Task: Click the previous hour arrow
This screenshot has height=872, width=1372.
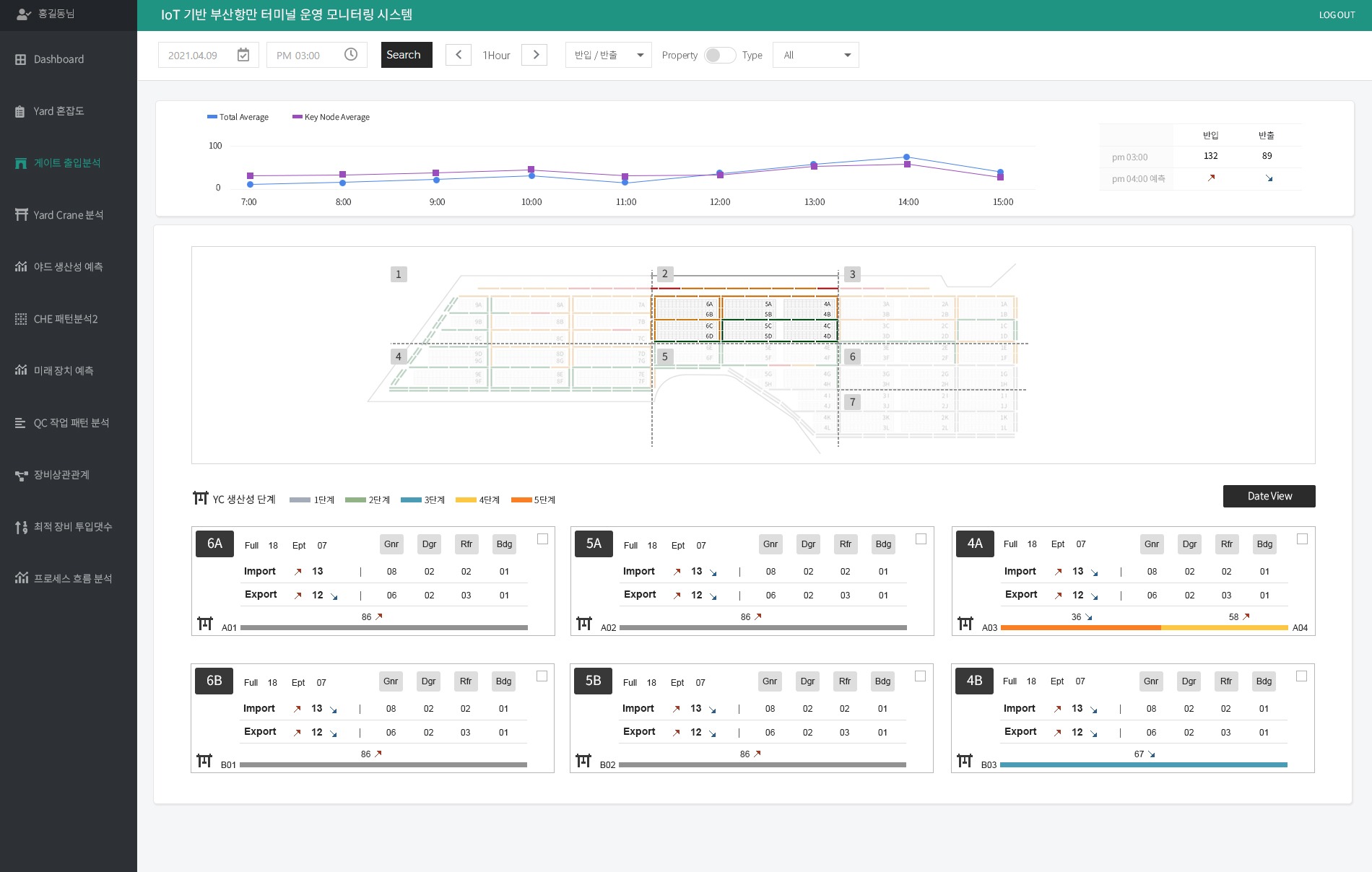Action: (459, 55)
